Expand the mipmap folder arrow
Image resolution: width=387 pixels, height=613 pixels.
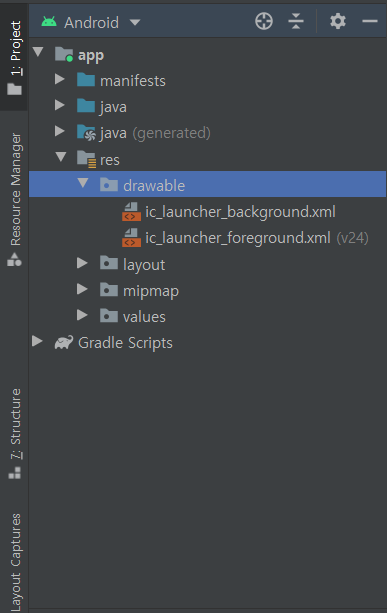[82, 289]
